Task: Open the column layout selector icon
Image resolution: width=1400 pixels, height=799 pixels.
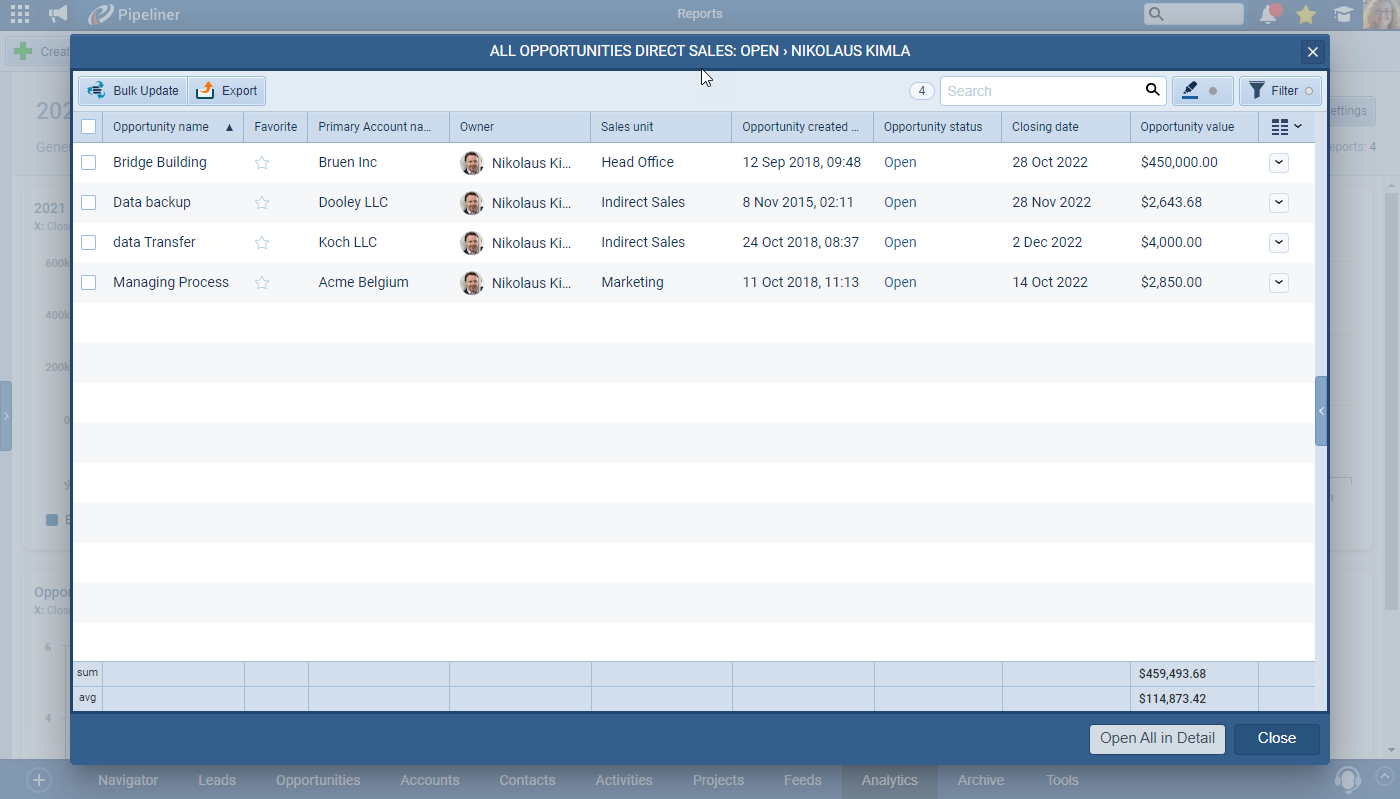Action: tap(1286, 127)
